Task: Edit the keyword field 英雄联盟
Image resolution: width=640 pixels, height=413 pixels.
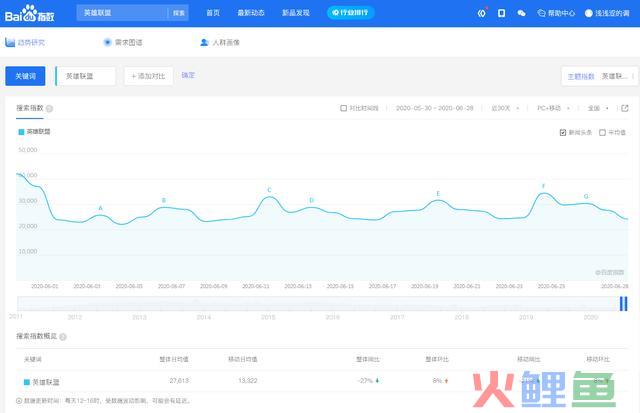Action: point(85,76)
